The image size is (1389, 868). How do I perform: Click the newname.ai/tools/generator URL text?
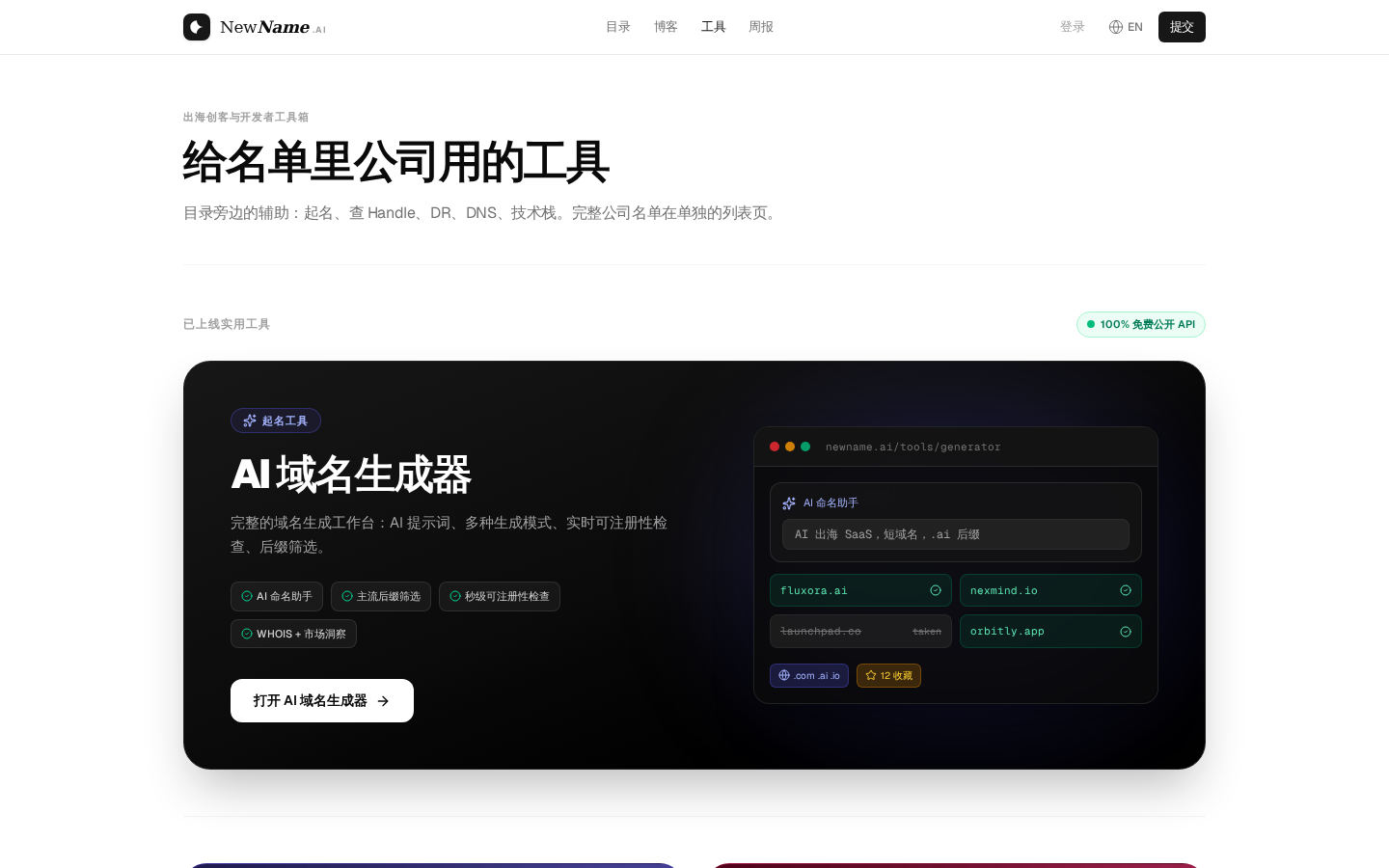pyautogui.click(x=913, y=447)
